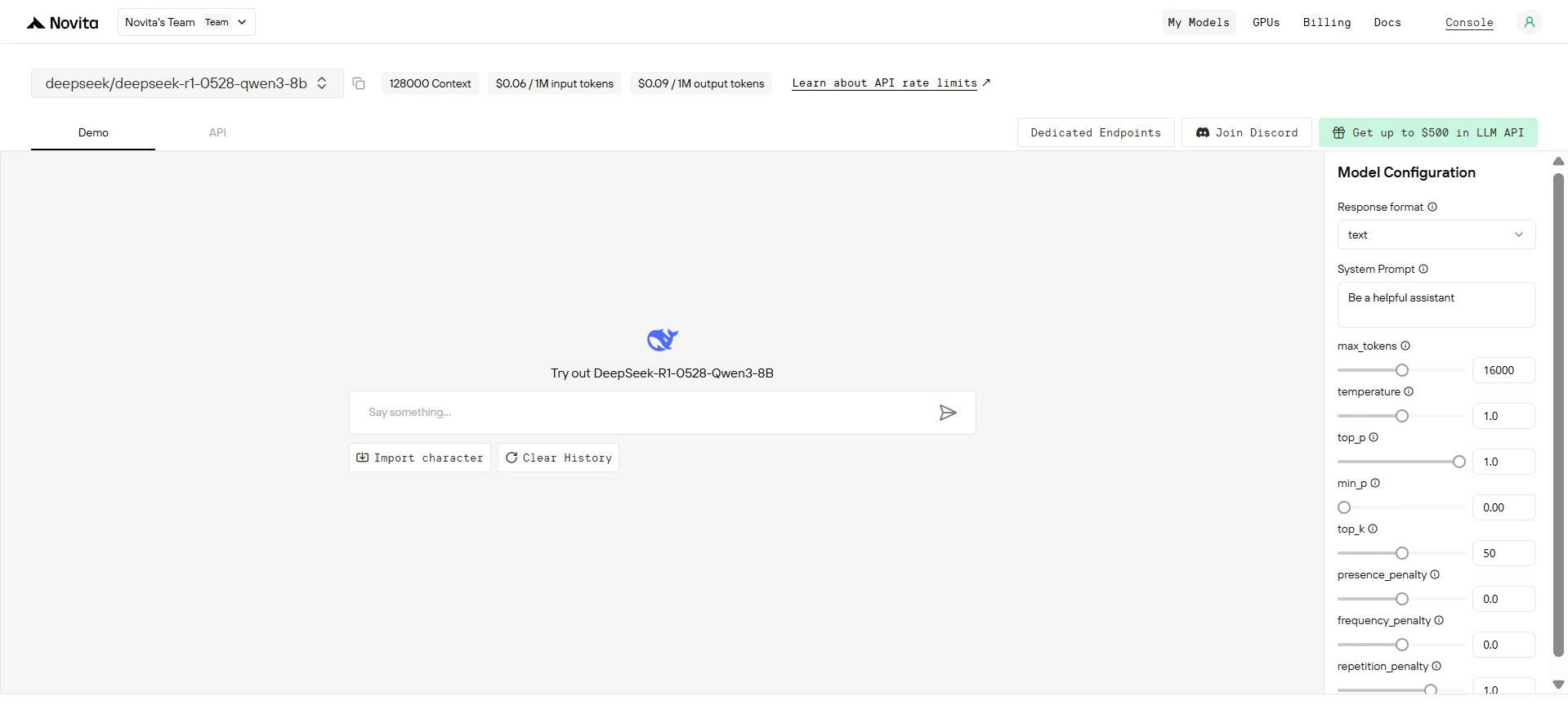Show info for top_k
The height and width of the screenshot is (710, 1568).
[x=1373, y=529]
